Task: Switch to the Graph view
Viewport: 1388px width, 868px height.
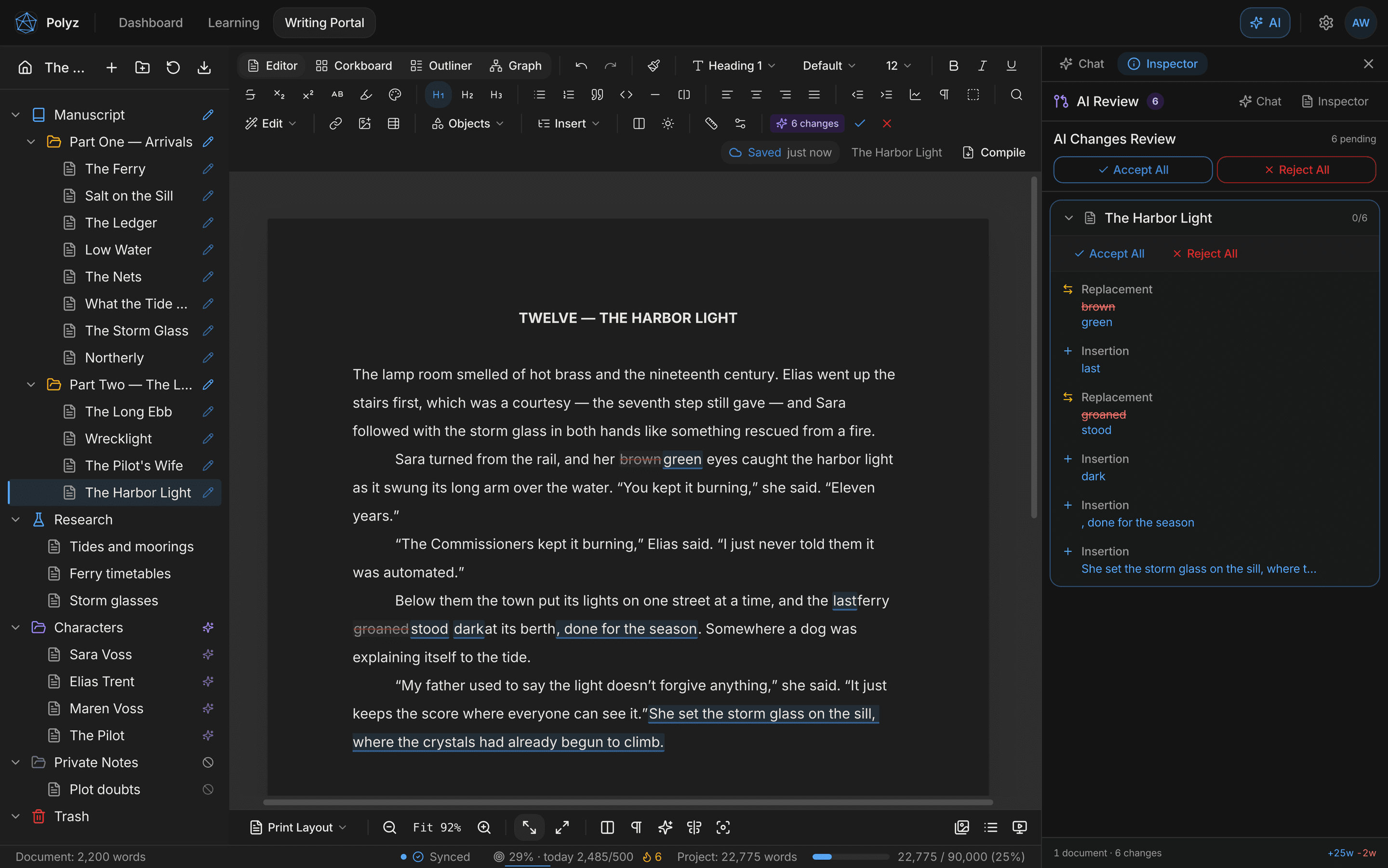Action: pyautogui.click(x=516, y=66)
